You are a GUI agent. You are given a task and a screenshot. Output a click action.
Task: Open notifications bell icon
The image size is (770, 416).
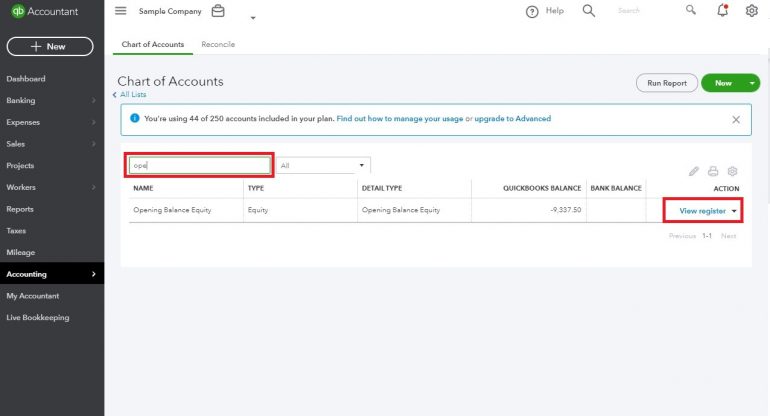[723, 11]
